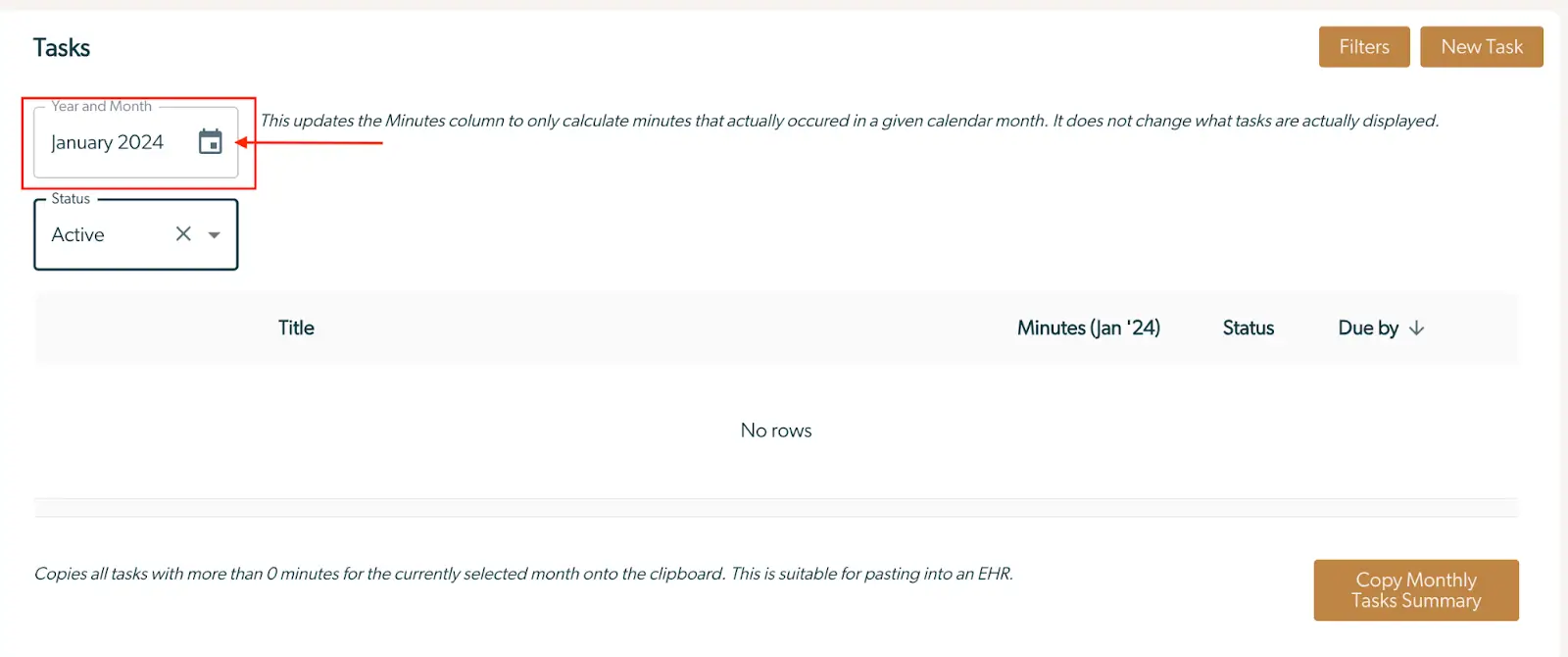The image size is (1568, 657).
Task: Expand the Status filter options
Action: [215, 234]
